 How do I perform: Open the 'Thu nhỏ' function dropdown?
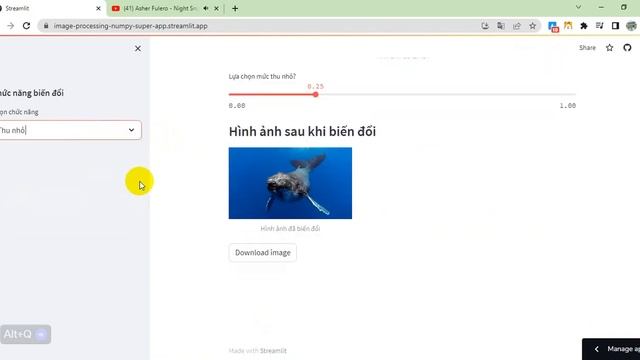click(x=70, y=130)
